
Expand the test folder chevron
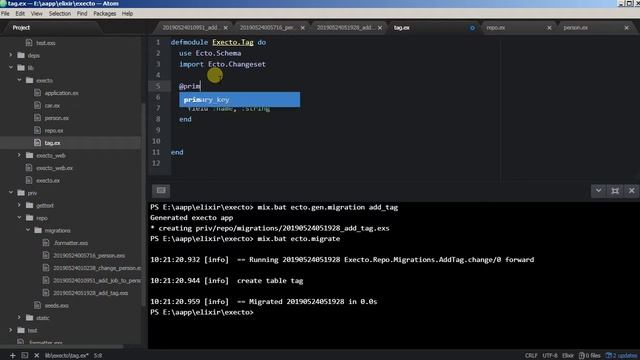tap(11, 330)
